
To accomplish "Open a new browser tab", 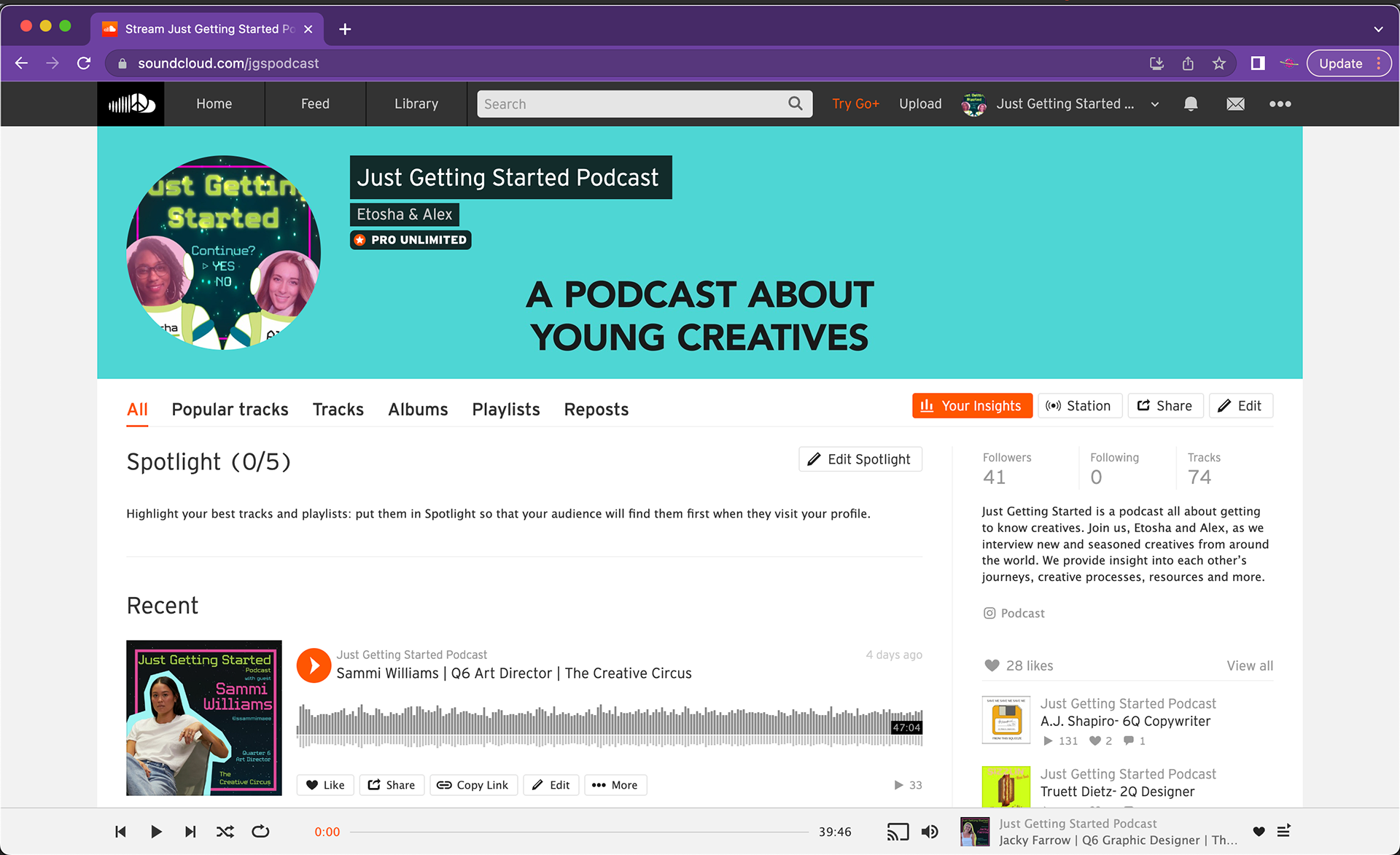I will (x=345, y=29).
